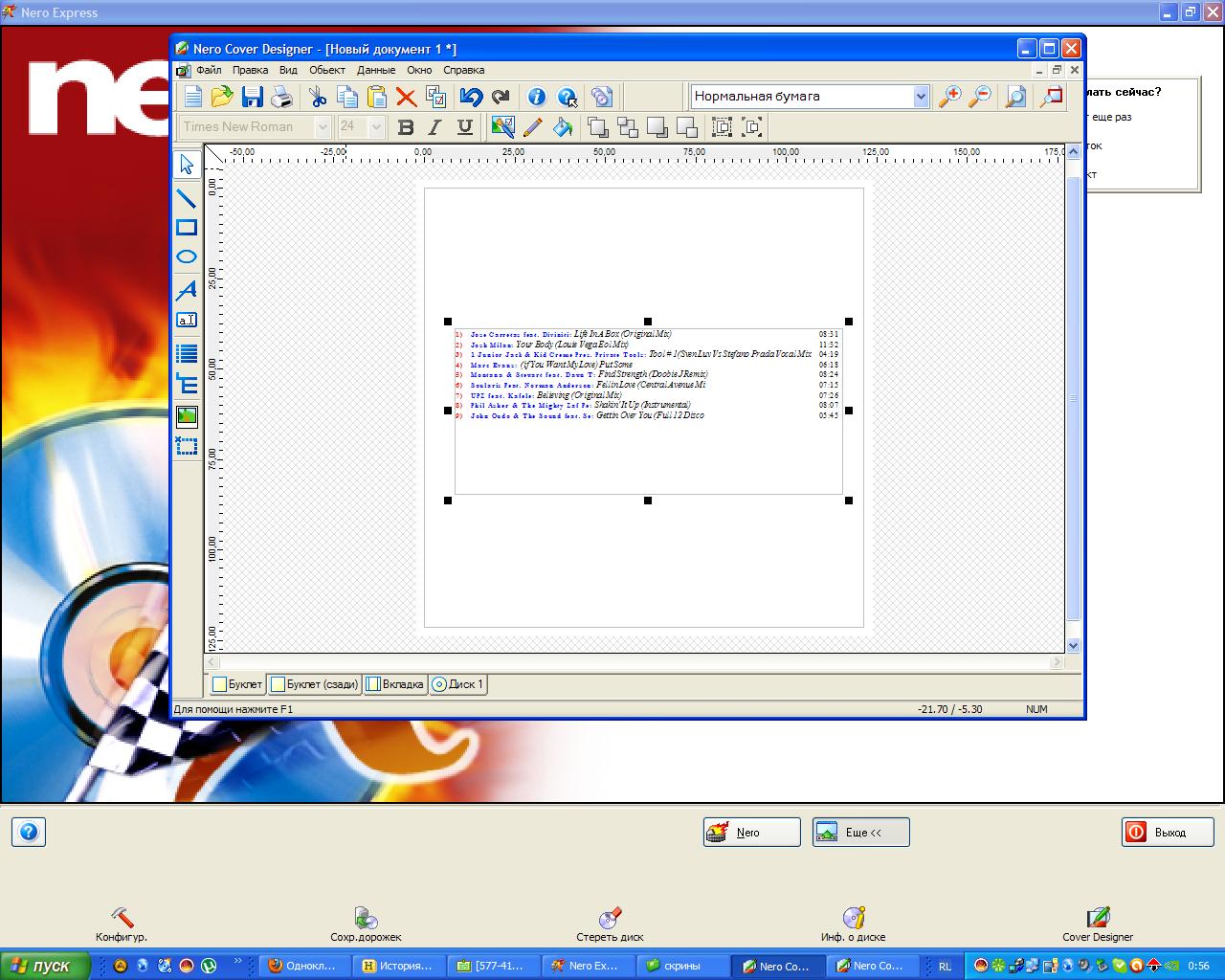
Task: Print the cover using printer icon
Action: (x=281, y=97)
